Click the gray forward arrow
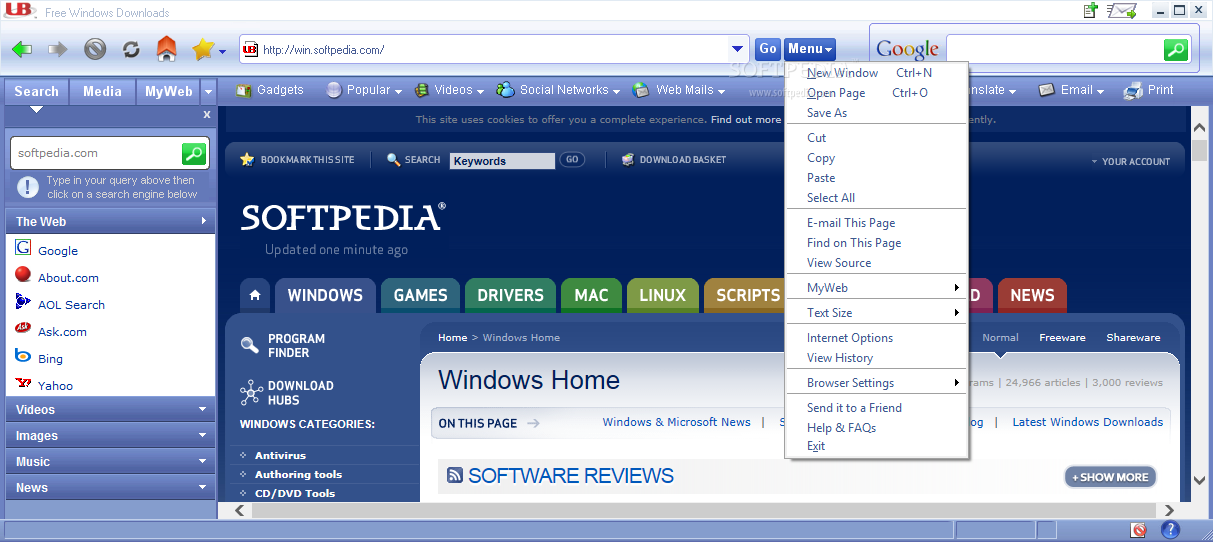This screenshot has height=542, width=1213. pos(58,49)
